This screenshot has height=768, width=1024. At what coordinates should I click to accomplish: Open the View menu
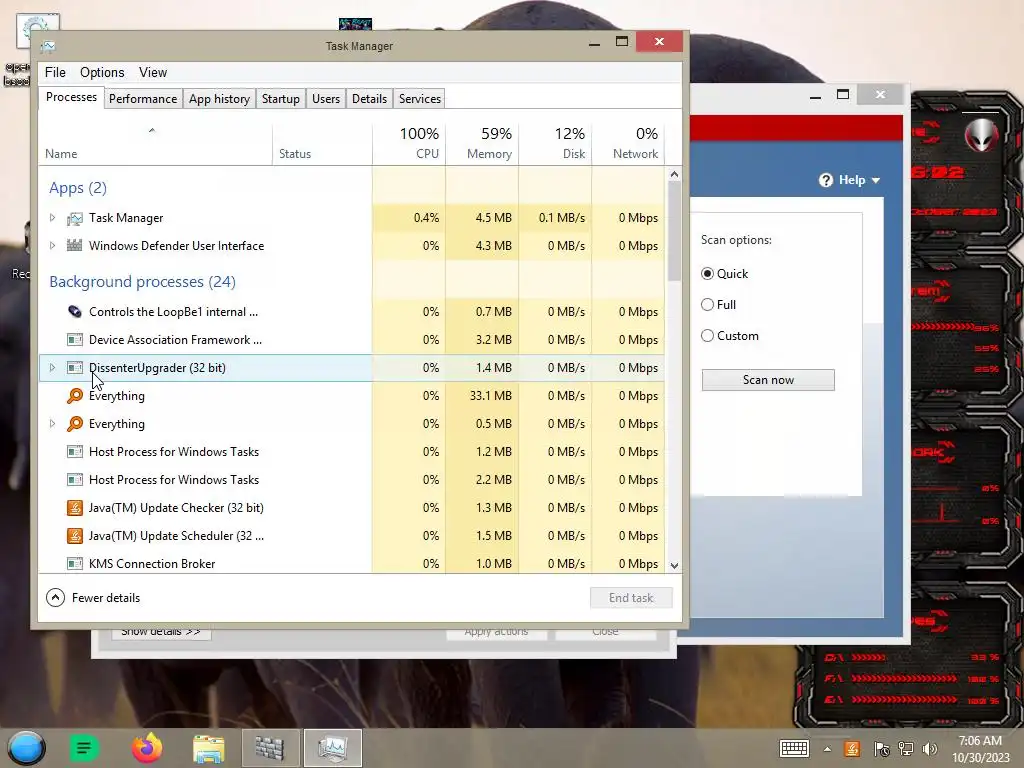[x=153, y=72]
